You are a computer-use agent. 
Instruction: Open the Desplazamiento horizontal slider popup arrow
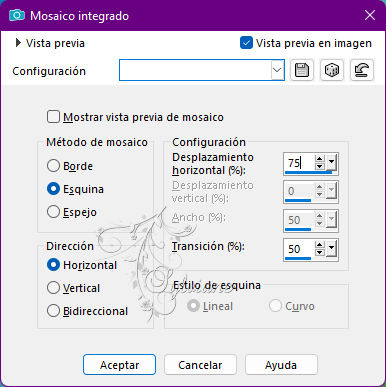pos(331,163)
